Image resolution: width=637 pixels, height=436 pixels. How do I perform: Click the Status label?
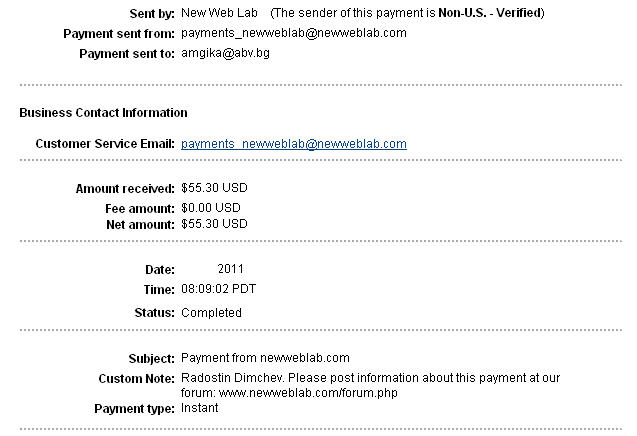(154, 313)
